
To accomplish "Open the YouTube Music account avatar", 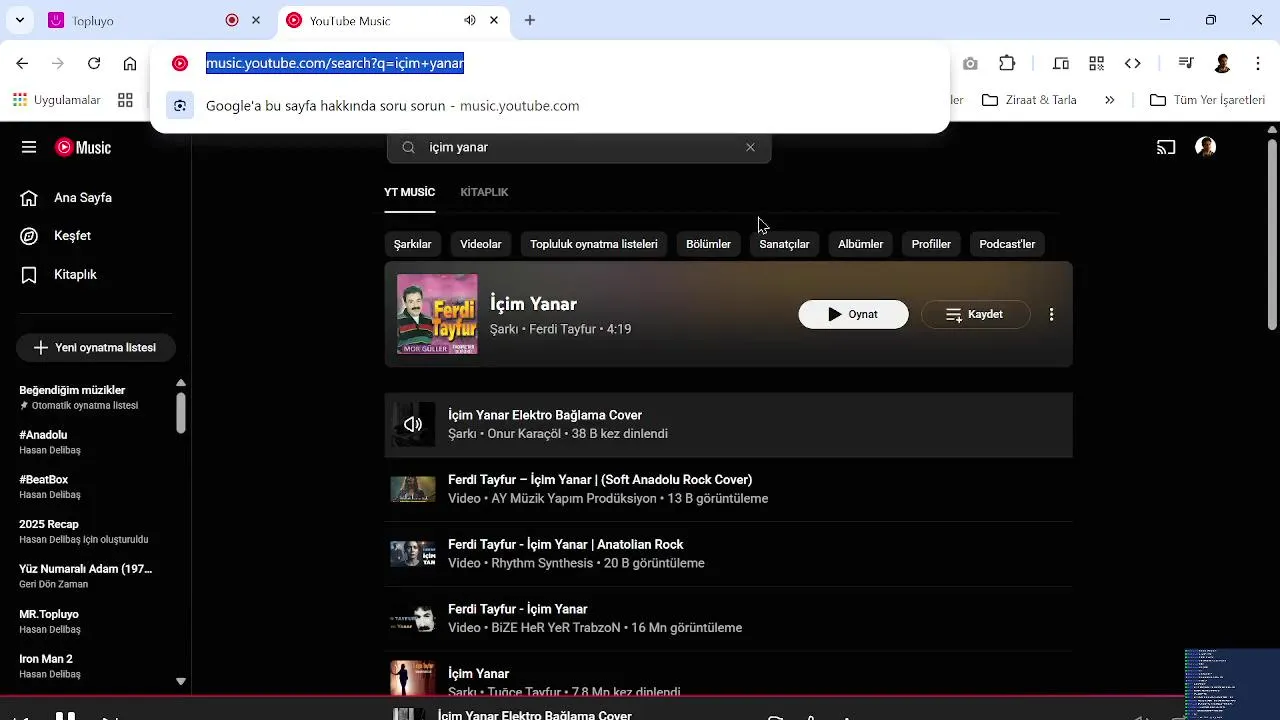I will 1206,147.
